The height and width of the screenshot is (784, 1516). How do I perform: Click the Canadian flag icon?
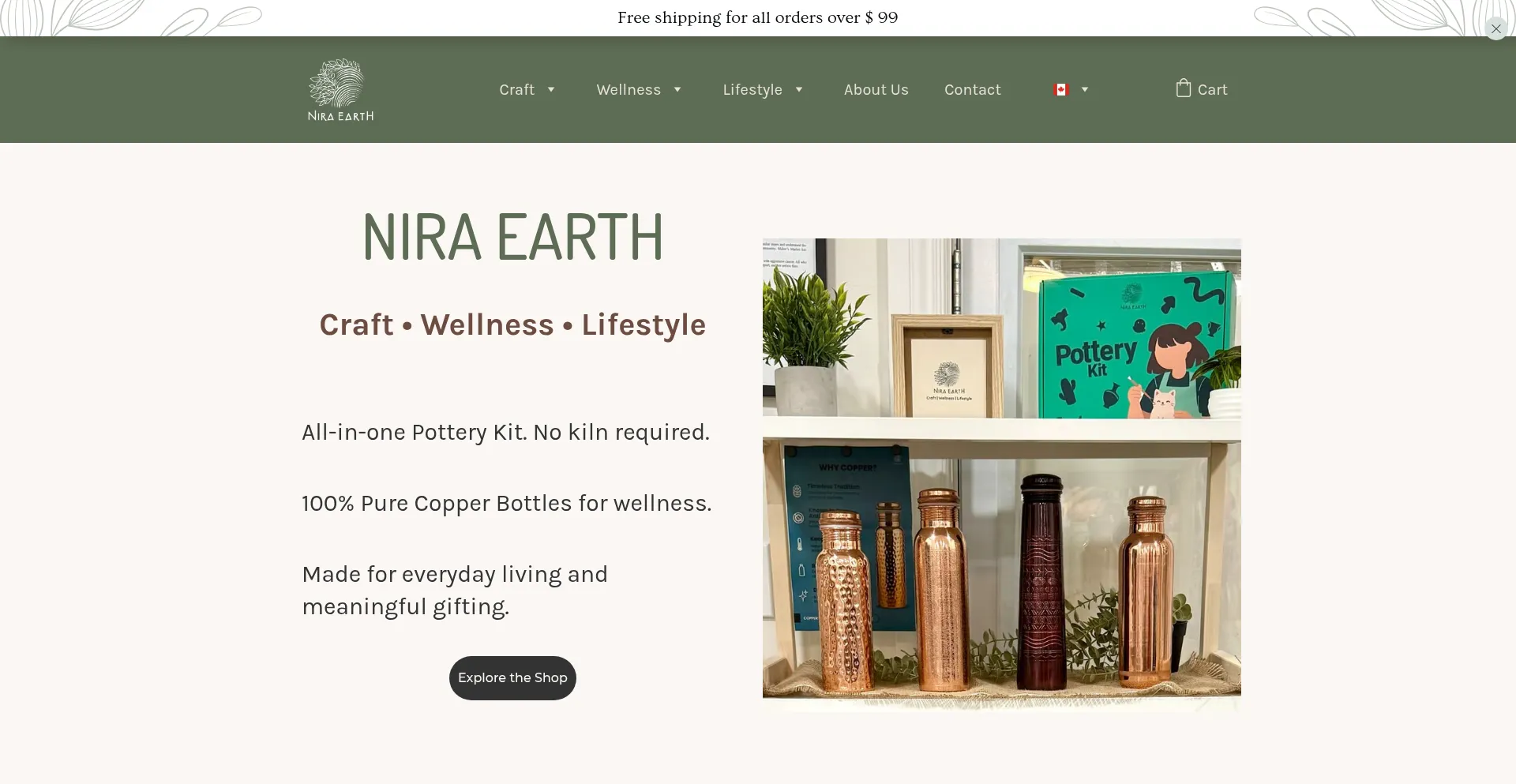pyautogui.click(x=1060, y=90)
